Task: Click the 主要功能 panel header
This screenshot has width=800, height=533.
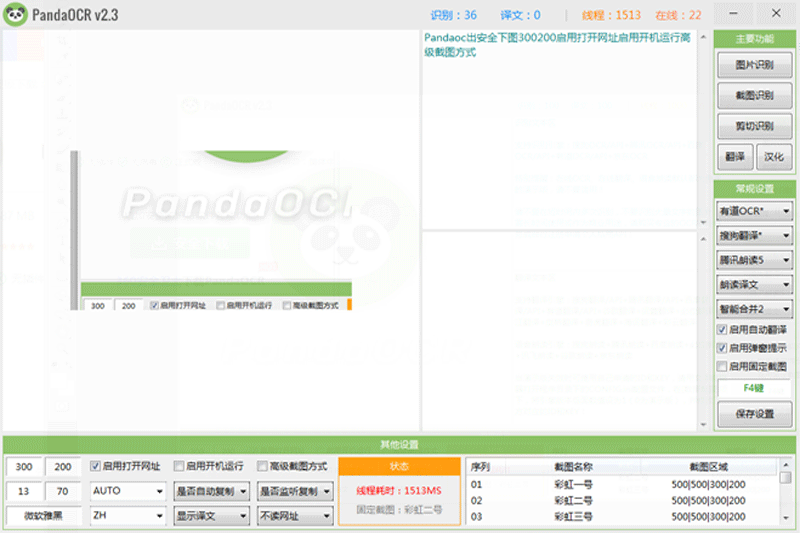Action: click(754, 39)
